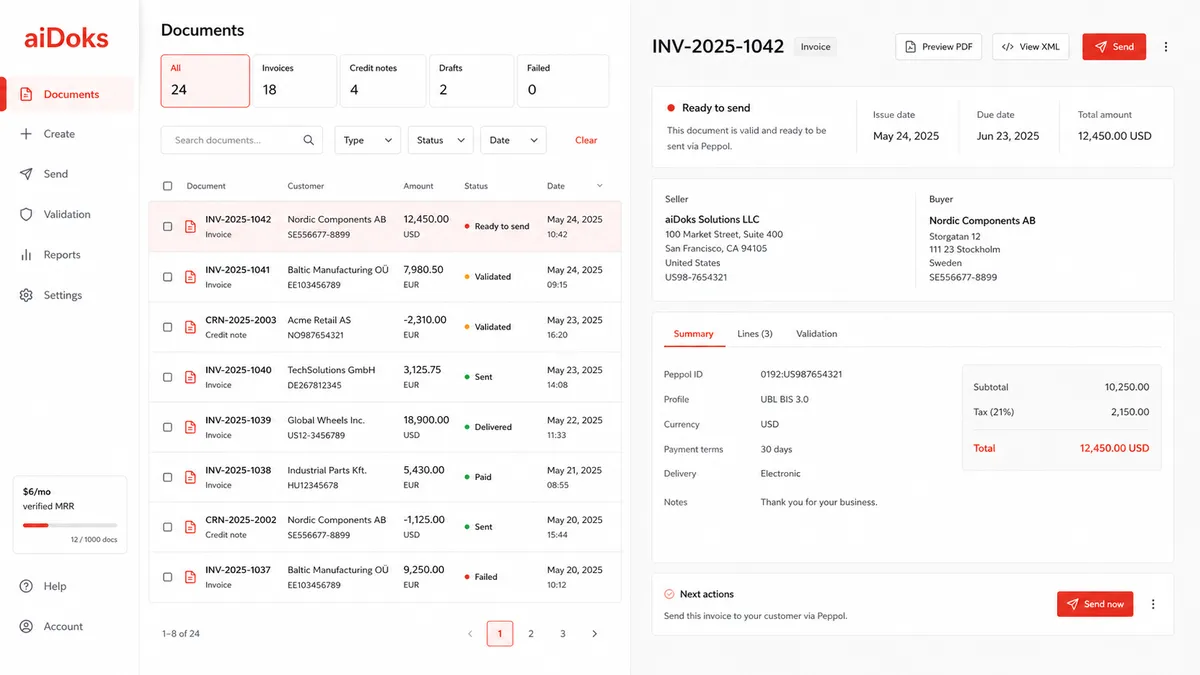Go to page 2
This screenshot has height=675, width=1200.
(x=531, y=634)
